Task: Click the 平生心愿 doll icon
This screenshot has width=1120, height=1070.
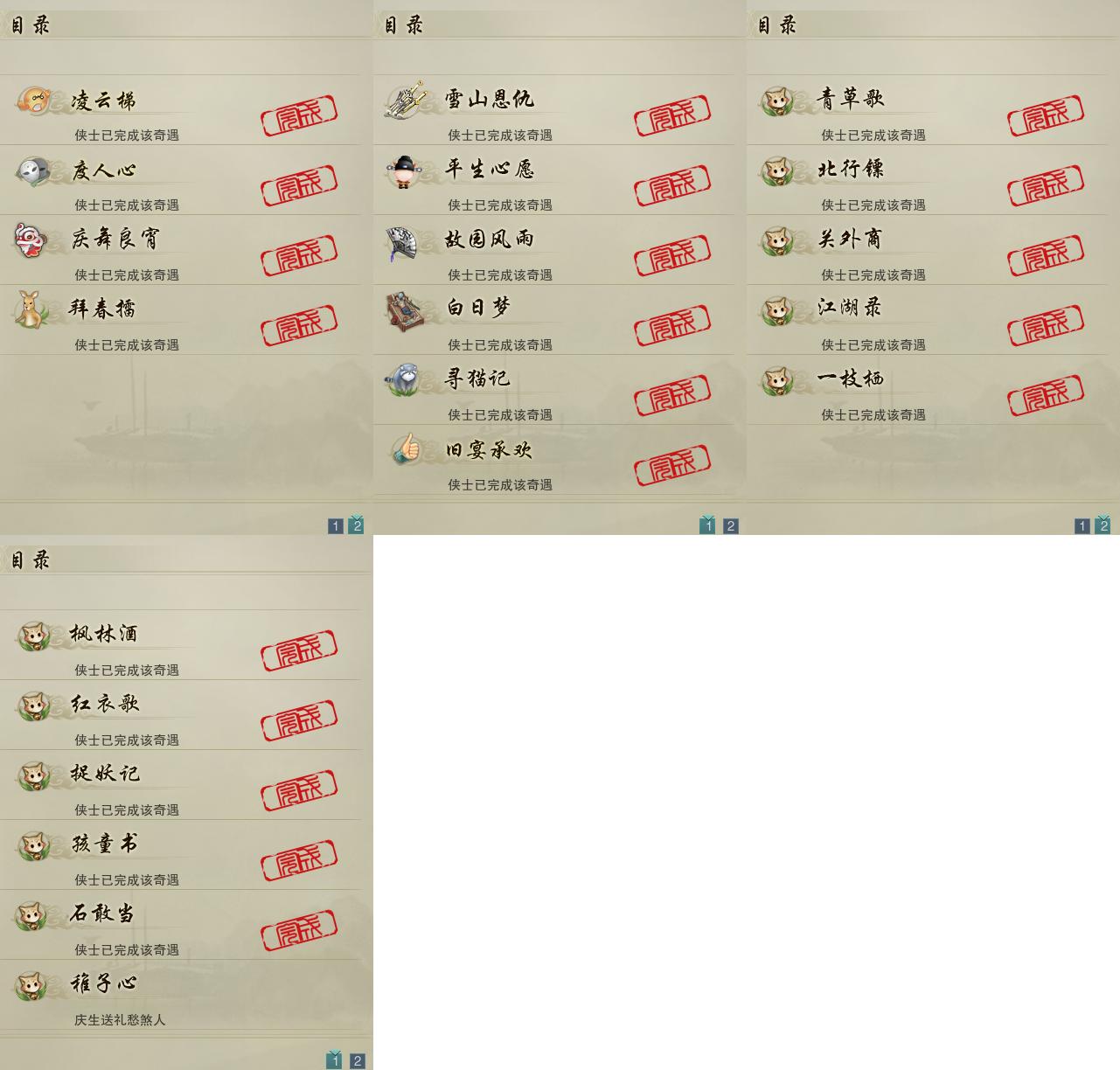Action: pos(404,170)
